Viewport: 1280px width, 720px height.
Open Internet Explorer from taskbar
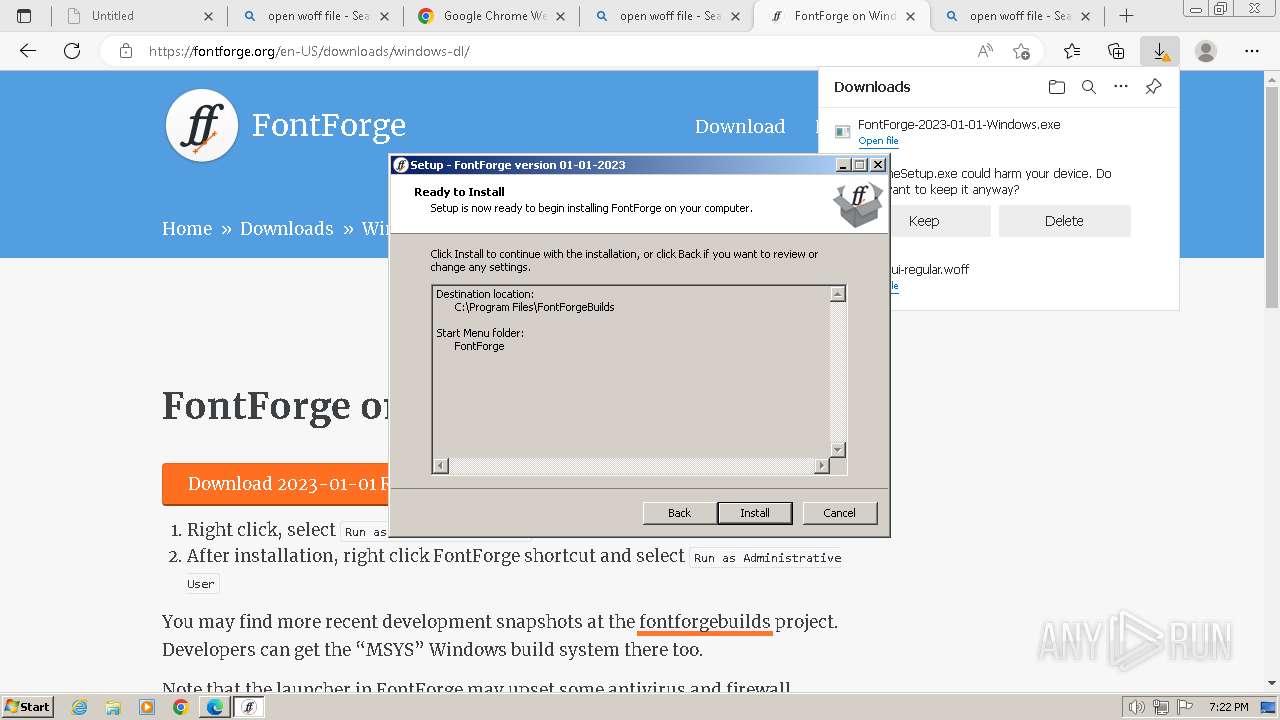[80, 707]
